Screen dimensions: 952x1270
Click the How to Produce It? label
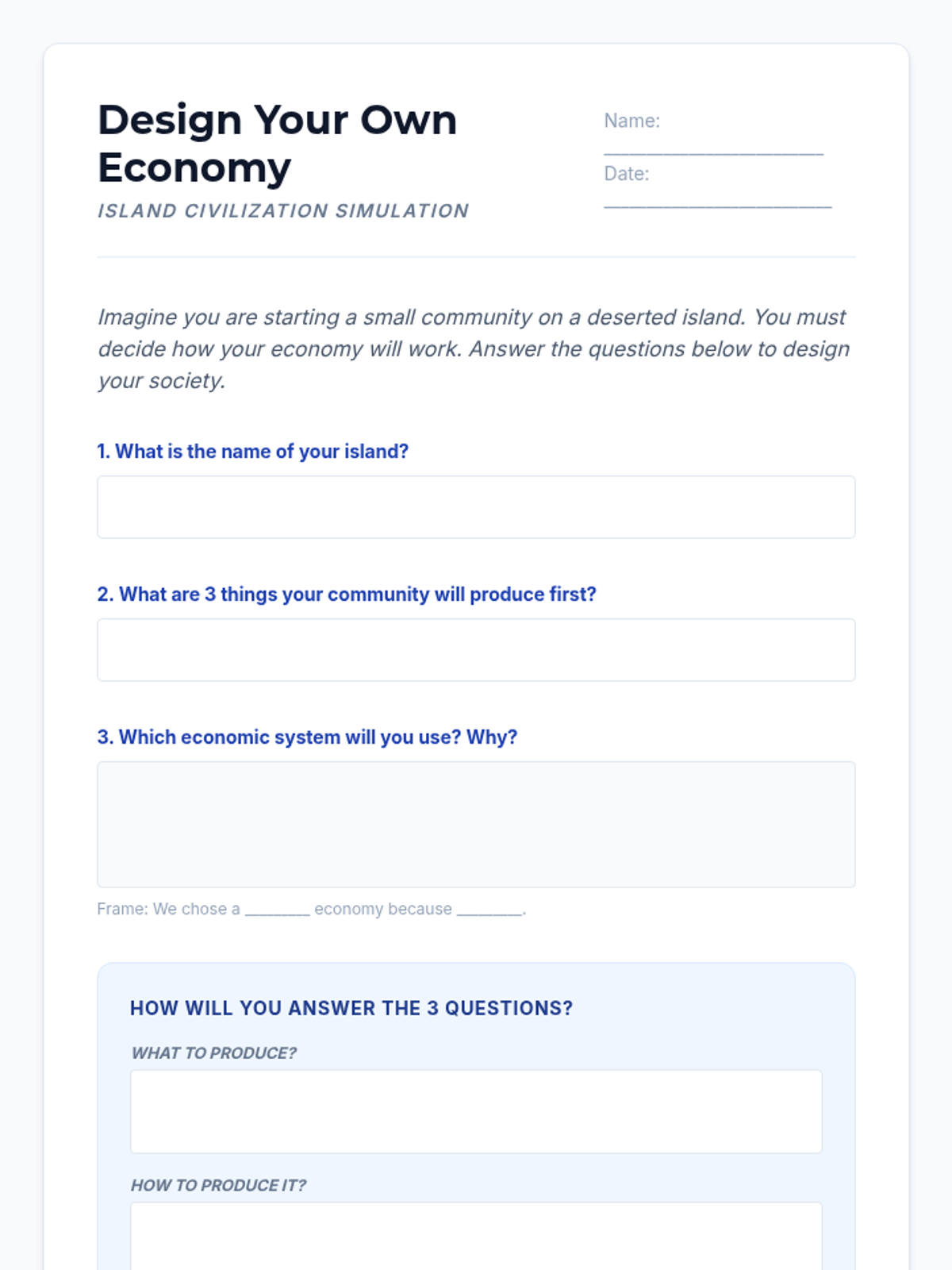218,1185
